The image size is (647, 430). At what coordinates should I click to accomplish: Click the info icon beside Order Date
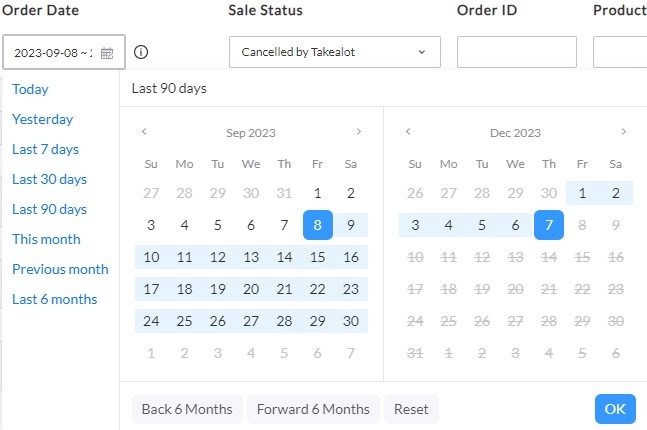141,52
